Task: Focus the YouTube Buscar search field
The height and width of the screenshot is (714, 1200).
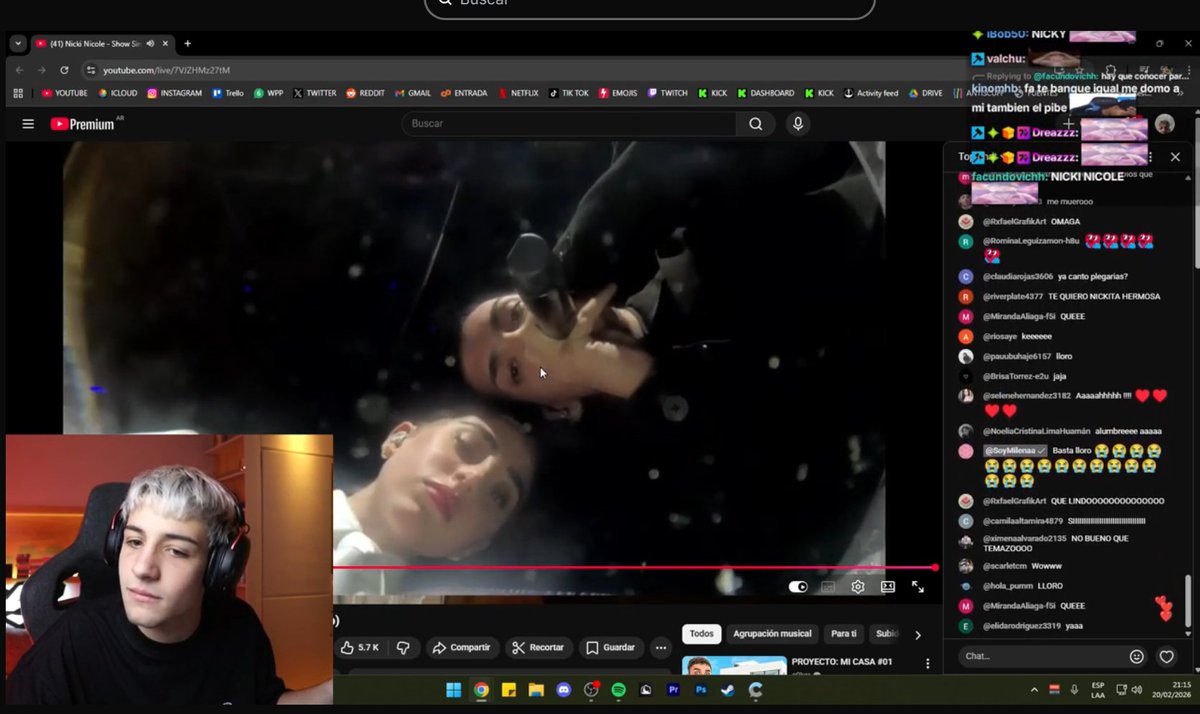Action: pos(568,124)
